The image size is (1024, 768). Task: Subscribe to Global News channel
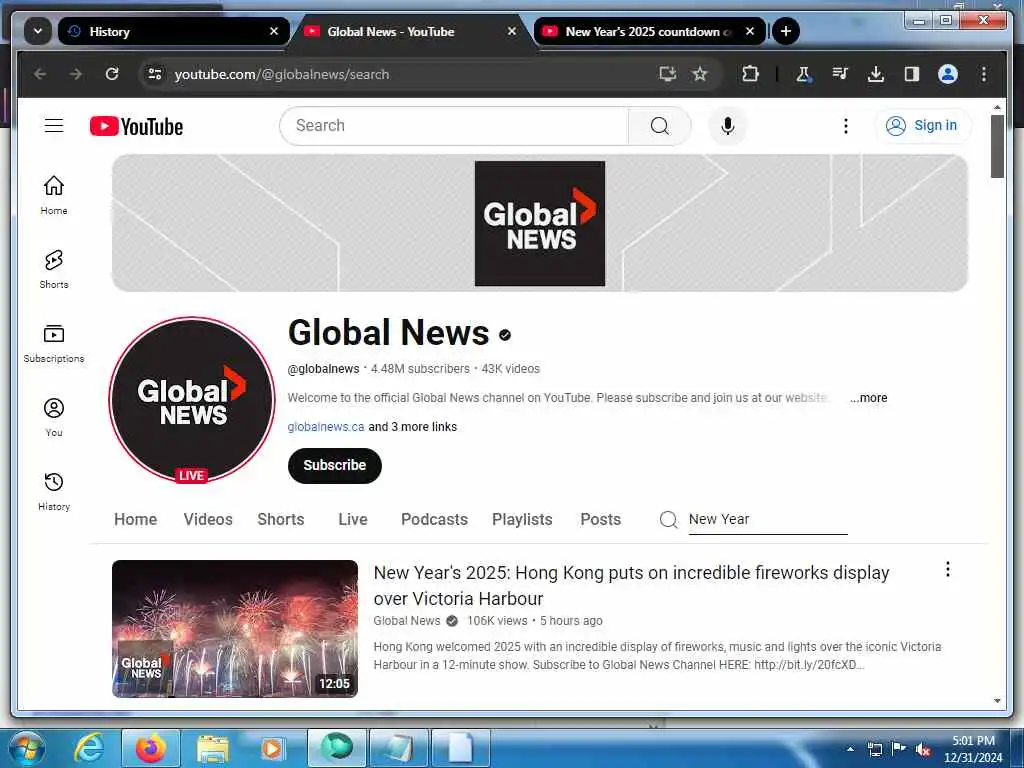coord(334,465)
